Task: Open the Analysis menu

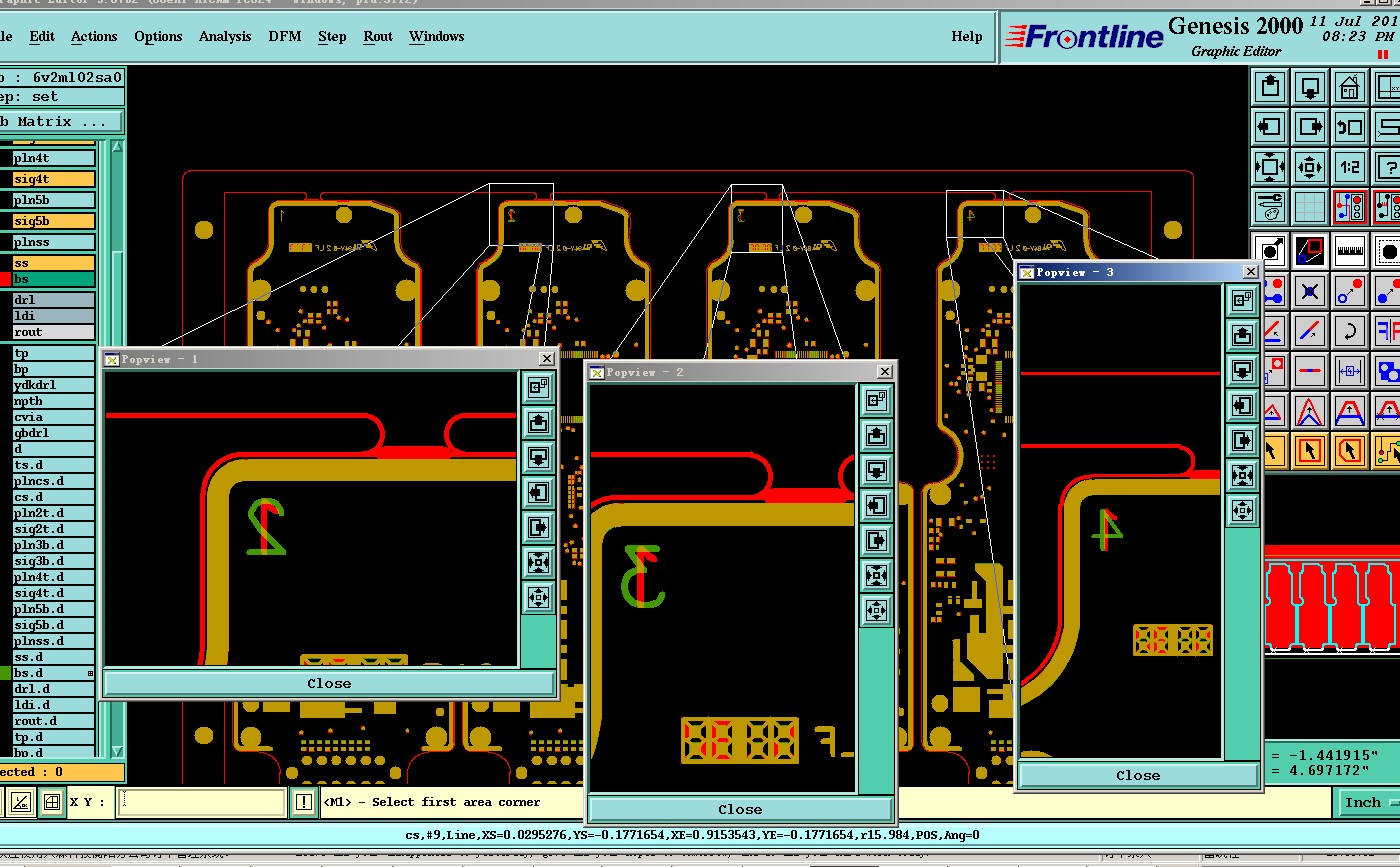Action: click(x=225, y=36)
